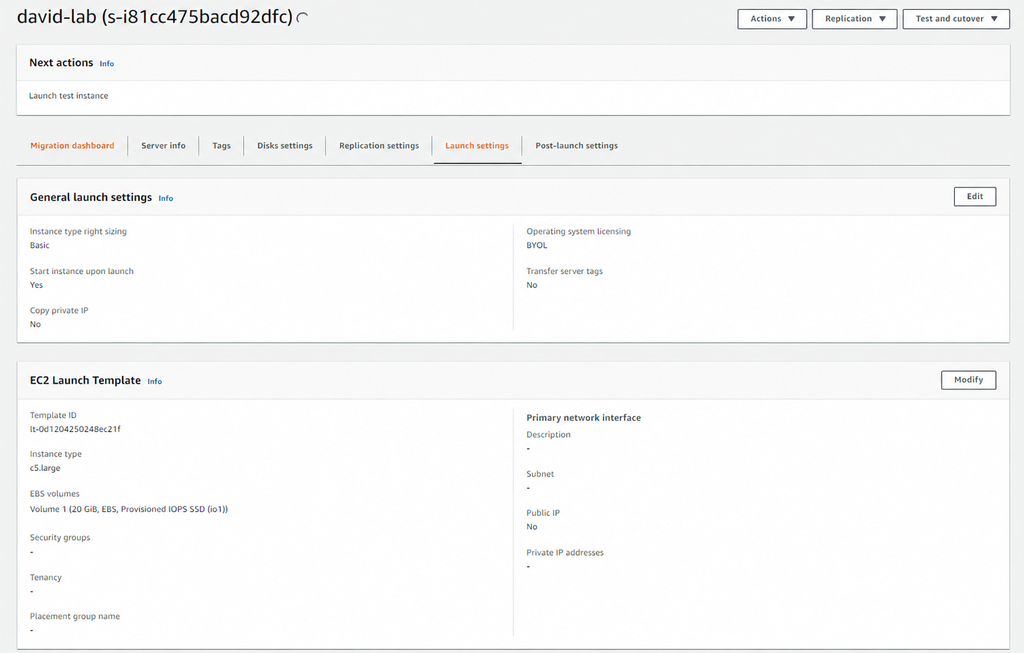Screen dimensions: 1024x653
Task: Click the Subnet label
Action: [540, 474]
